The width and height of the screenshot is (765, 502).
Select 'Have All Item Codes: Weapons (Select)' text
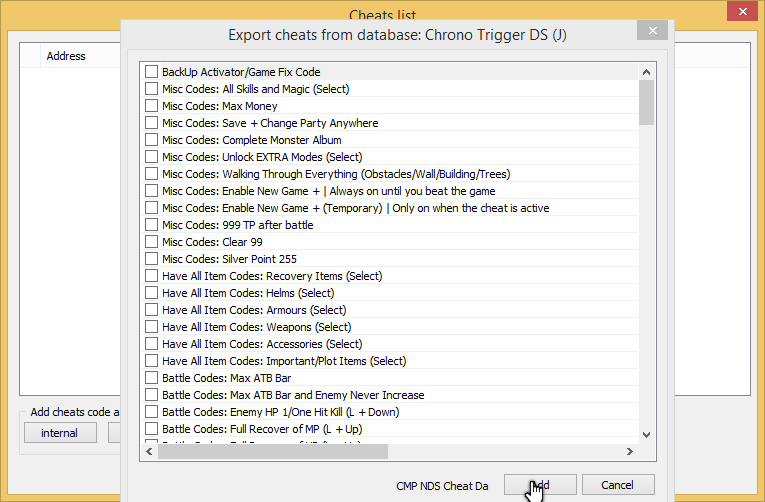(x=257, y=327)
